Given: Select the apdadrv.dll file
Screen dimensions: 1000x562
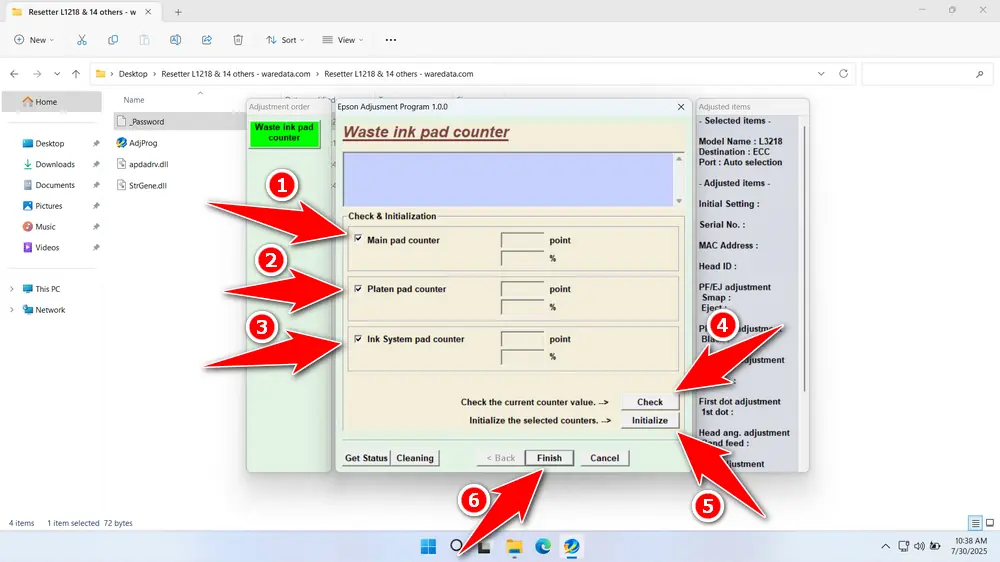Looking at the screenshot, I should pyautogui.click(x=148, y=164).
